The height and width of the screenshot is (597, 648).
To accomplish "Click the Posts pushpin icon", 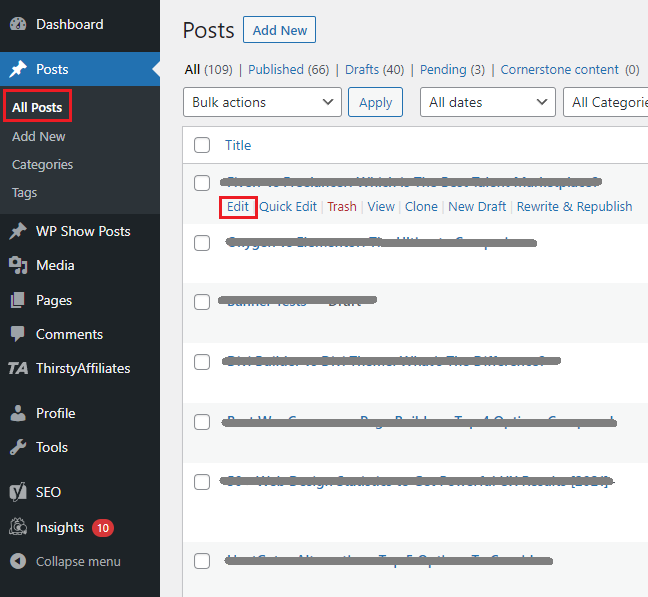I will 18,69.
